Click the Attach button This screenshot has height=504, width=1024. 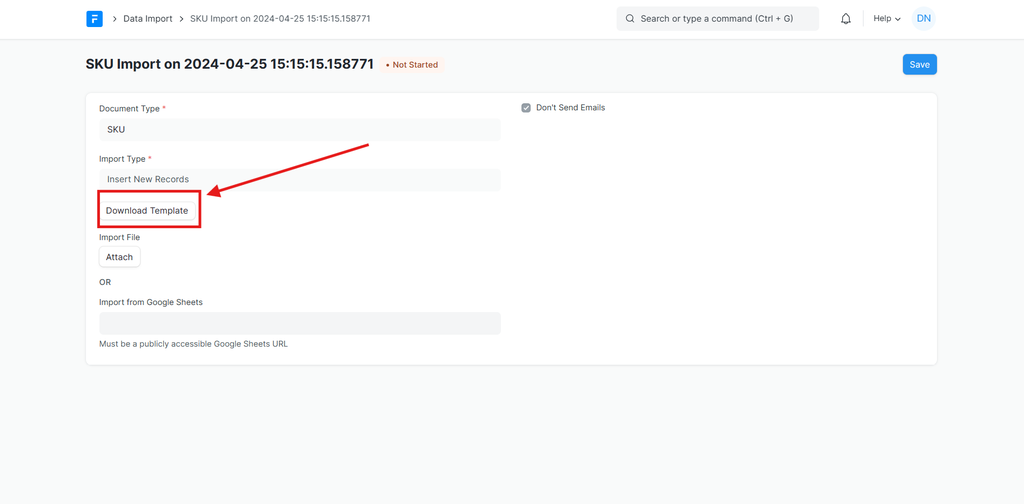pos(120,257)
